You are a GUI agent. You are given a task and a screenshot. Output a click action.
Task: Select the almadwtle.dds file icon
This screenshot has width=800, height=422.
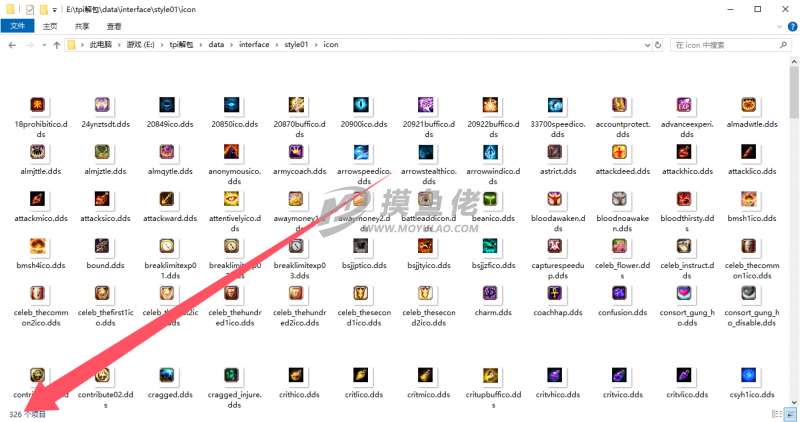(x=749, y=105)
